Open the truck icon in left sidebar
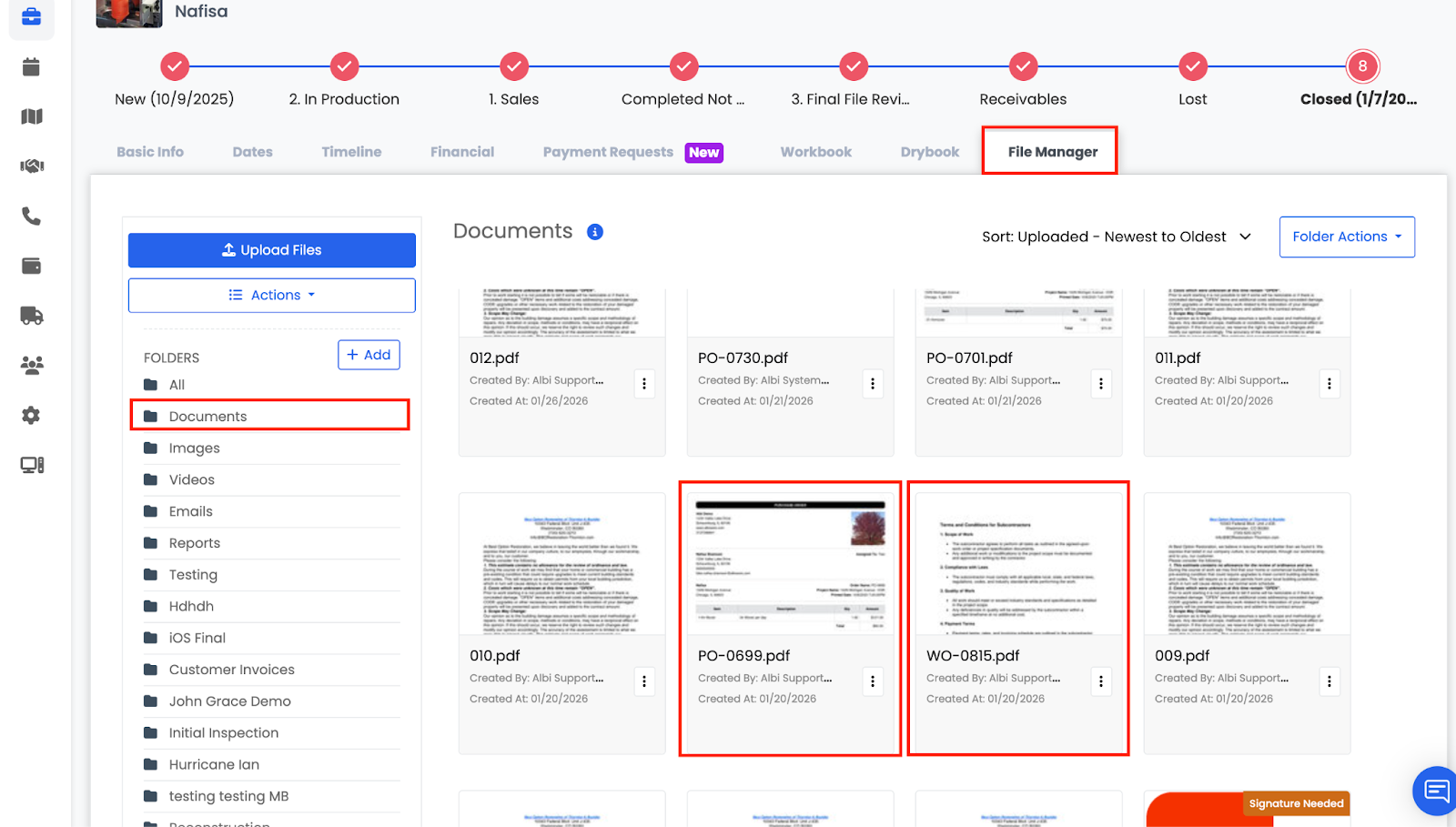 [32, 316]
